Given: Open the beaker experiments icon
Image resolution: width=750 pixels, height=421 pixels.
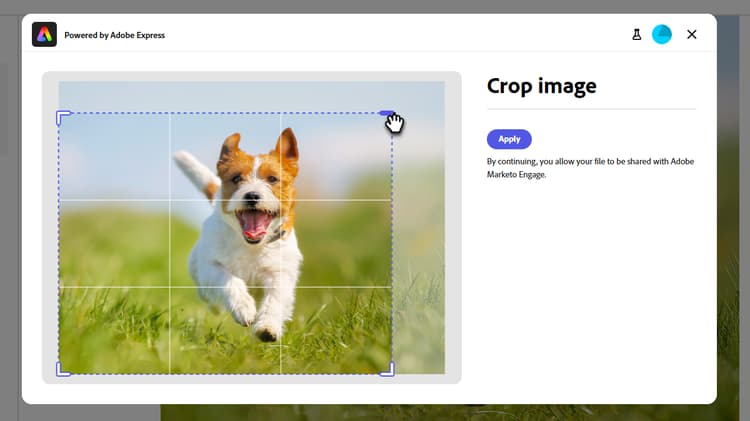Looking at the screenshot, I should [x=637, y=34].
